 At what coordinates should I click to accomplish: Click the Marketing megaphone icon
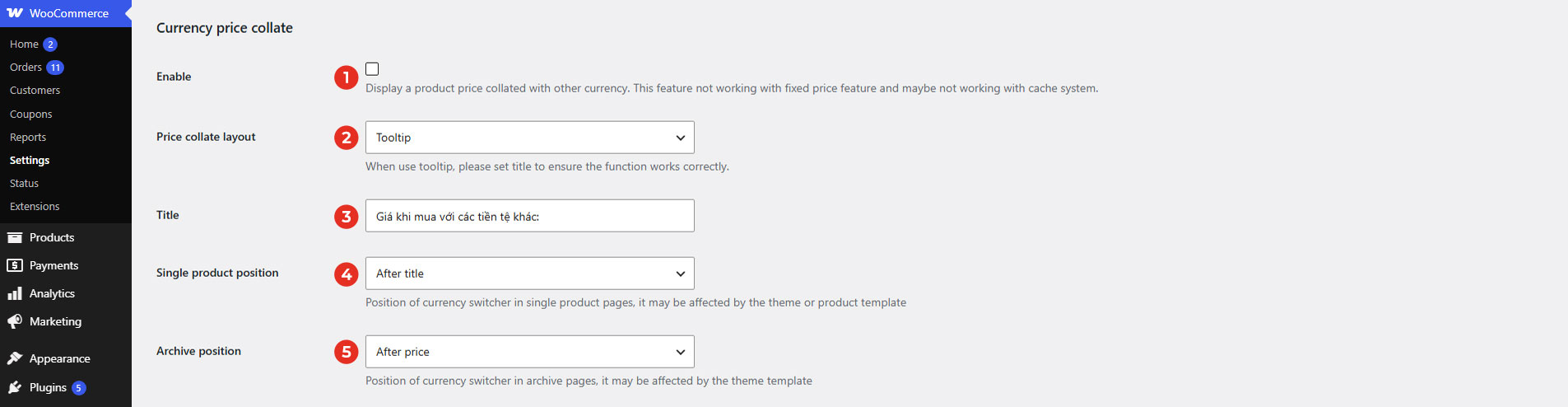pos(14,321)
